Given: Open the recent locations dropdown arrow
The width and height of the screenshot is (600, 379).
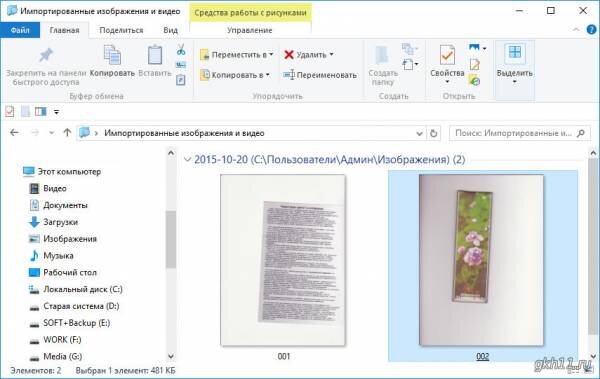Looking at the screenshot, I should [x=51, y=133].
